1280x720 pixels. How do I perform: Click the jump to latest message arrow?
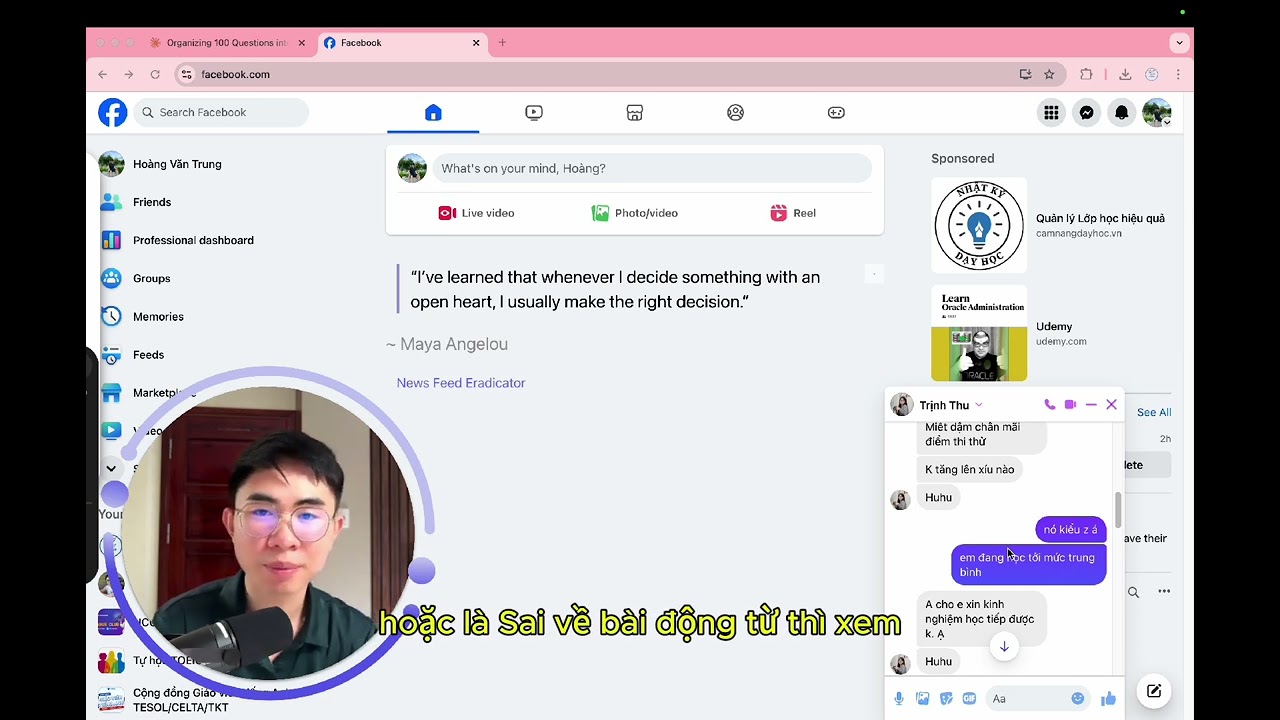click(1004, 646)
